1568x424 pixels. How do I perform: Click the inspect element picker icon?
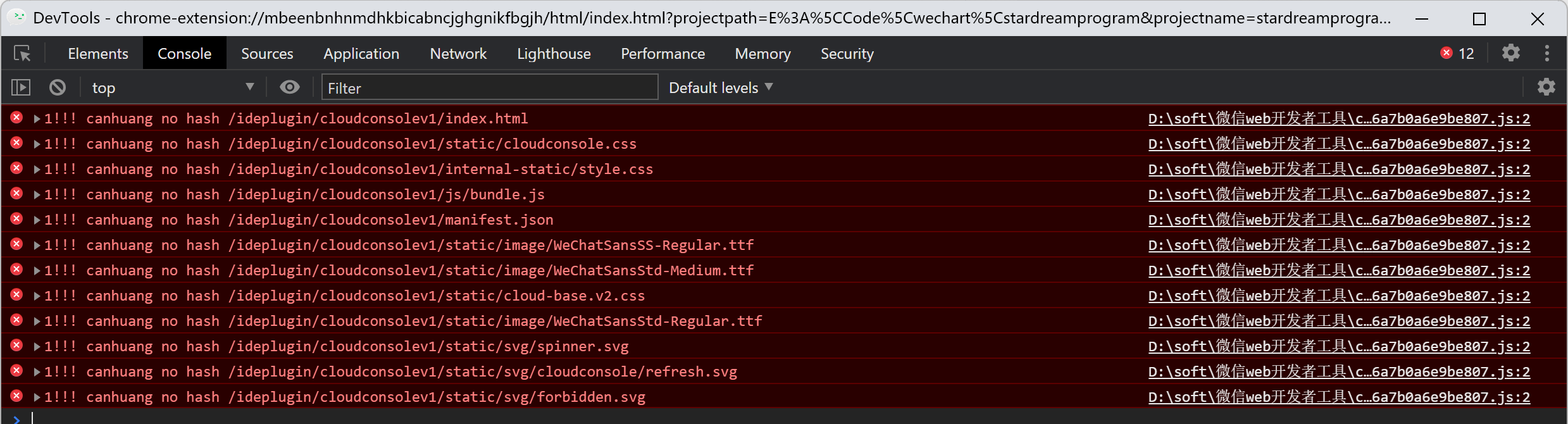point(22,54)
